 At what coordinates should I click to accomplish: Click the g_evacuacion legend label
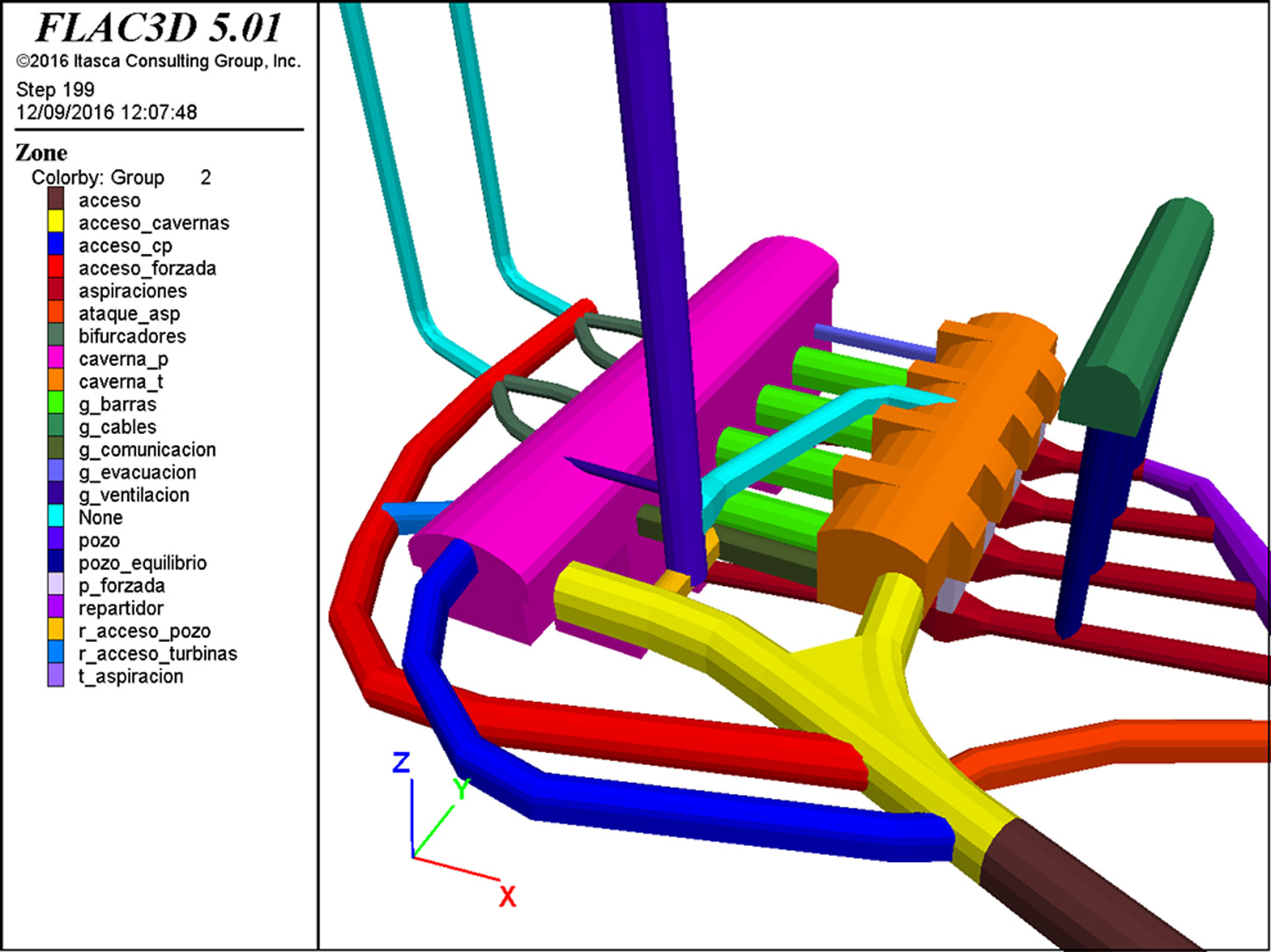point(137,472)
